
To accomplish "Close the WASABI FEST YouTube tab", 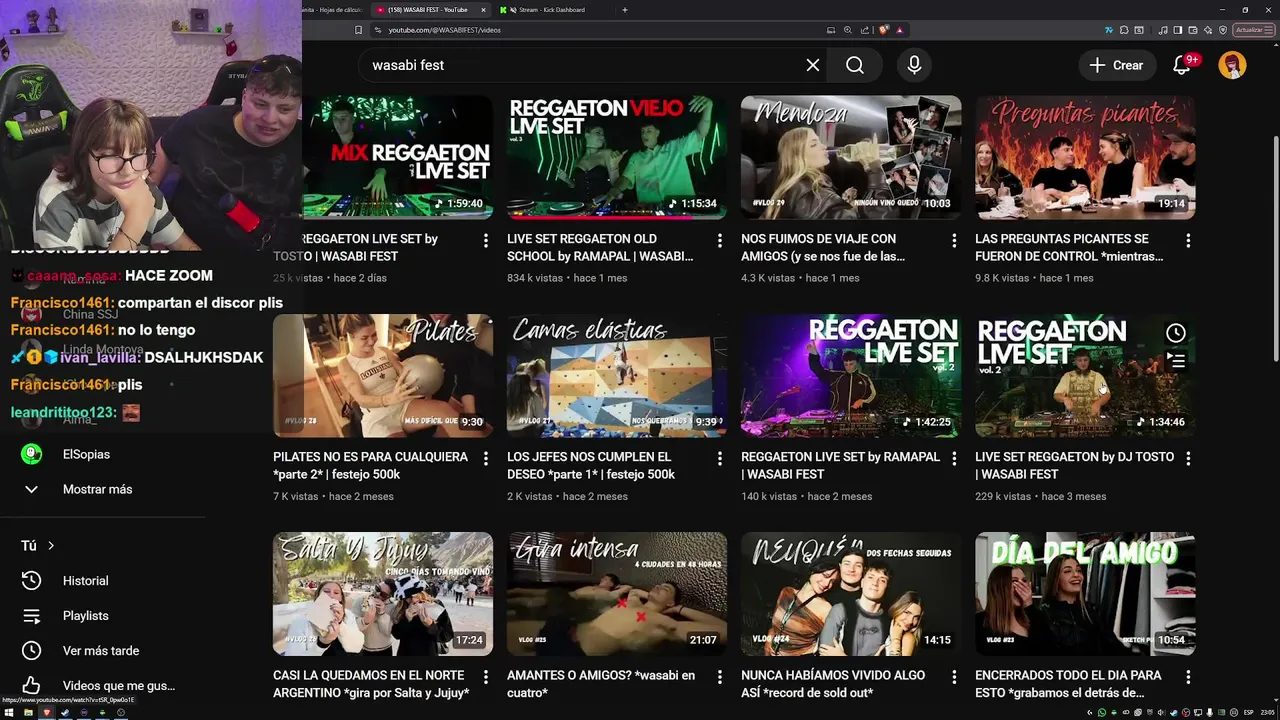I will [x=483, y=10].
